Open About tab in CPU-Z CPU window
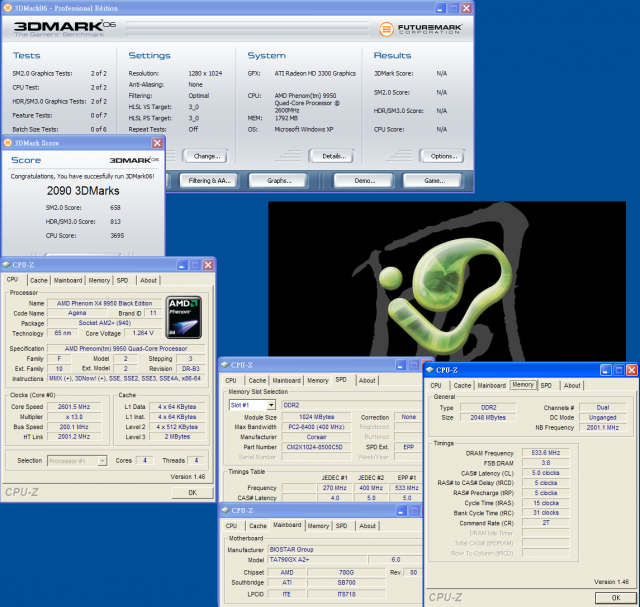 click(x=148, y=280)
